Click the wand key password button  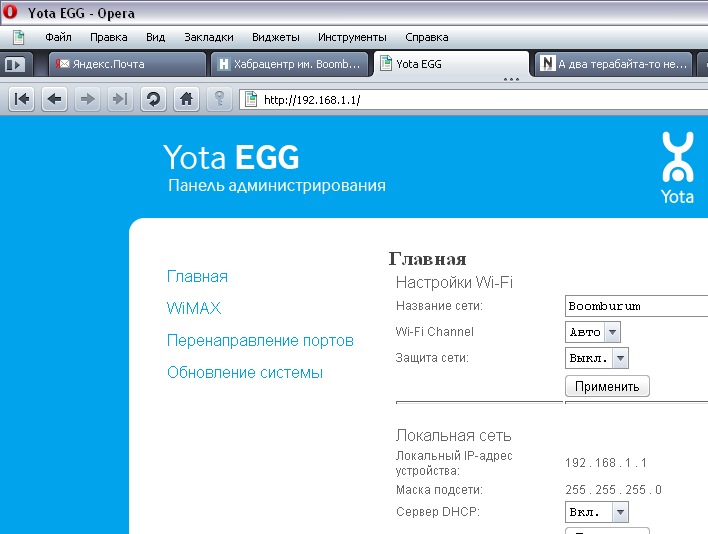[219, 99]
